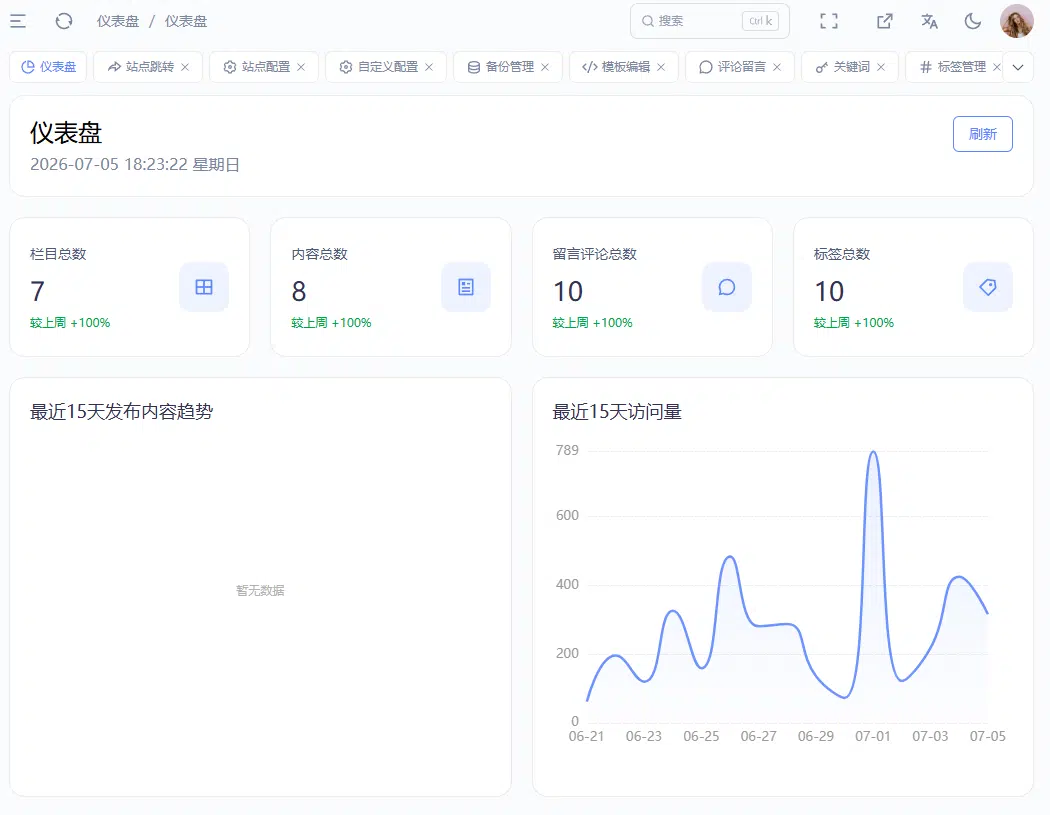
Task: Close the 备份管理 tab
Action: (545, 67)
